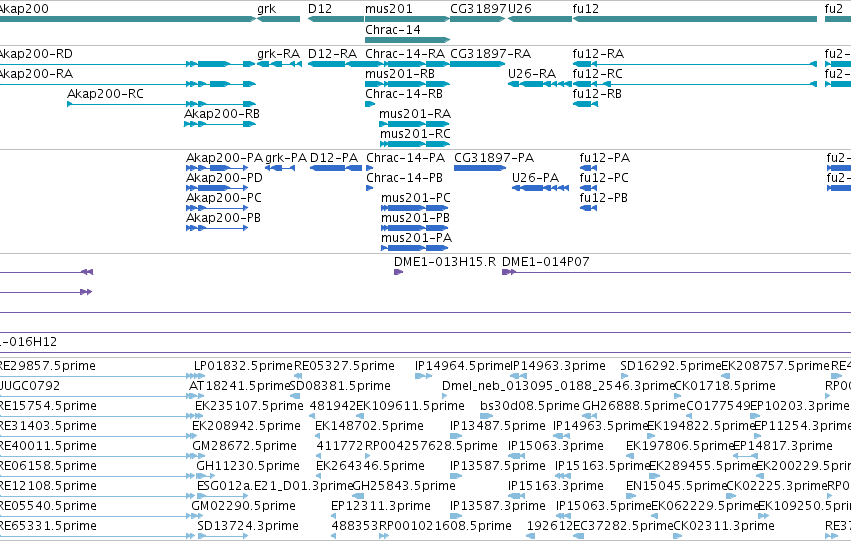Select the GM28672.5prime EST label
851x541 pixels.
244,447
